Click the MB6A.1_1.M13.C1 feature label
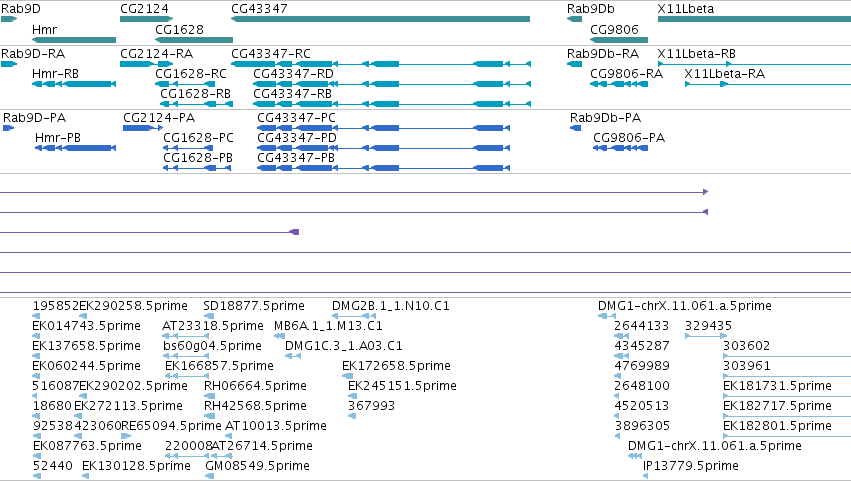The height and width of the screenshot is (481, 851). [x=328, y=326]
